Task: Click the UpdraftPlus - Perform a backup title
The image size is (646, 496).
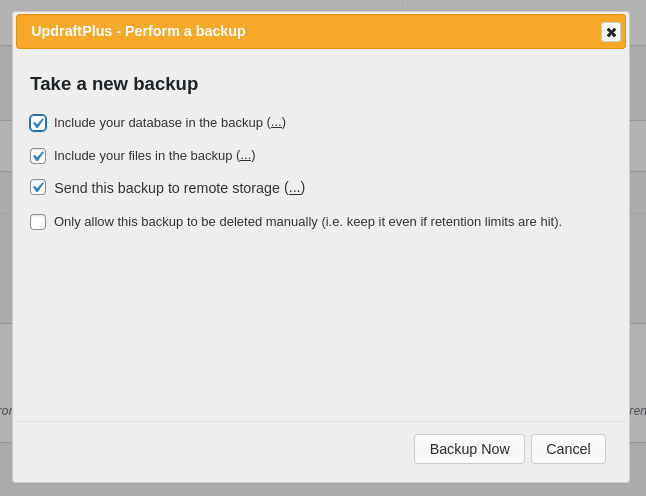Action: [x=138, y=31]
